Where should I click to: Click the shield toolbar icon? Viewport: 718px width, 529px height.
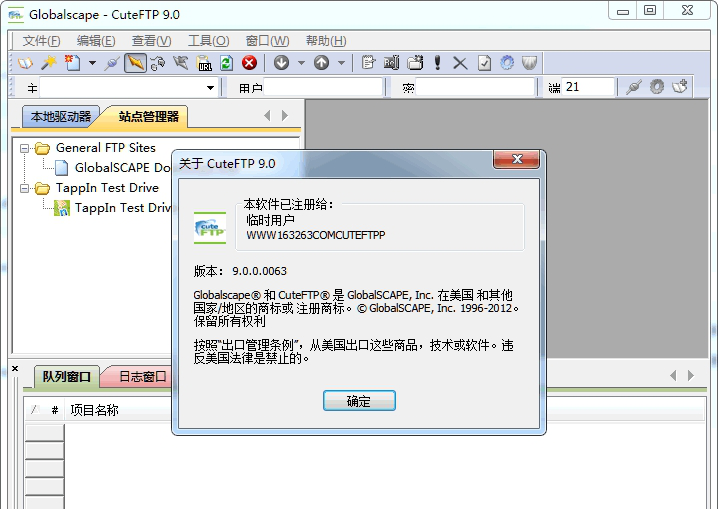[x=529, y=63]
